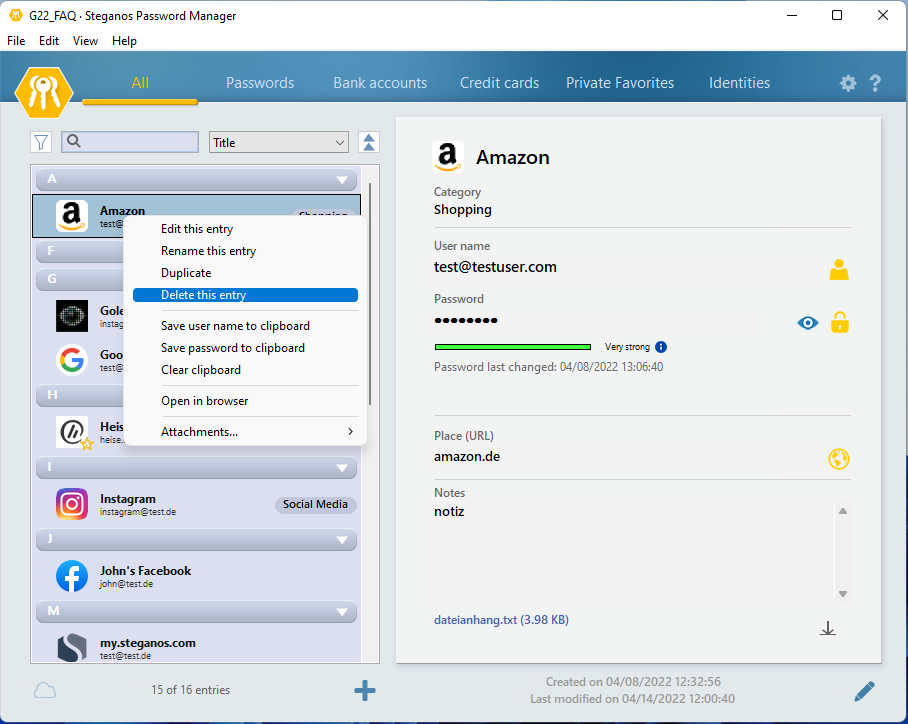Click the filter funnel icon
Viewport: 908px width, 724px height.
tap(41, 143)
